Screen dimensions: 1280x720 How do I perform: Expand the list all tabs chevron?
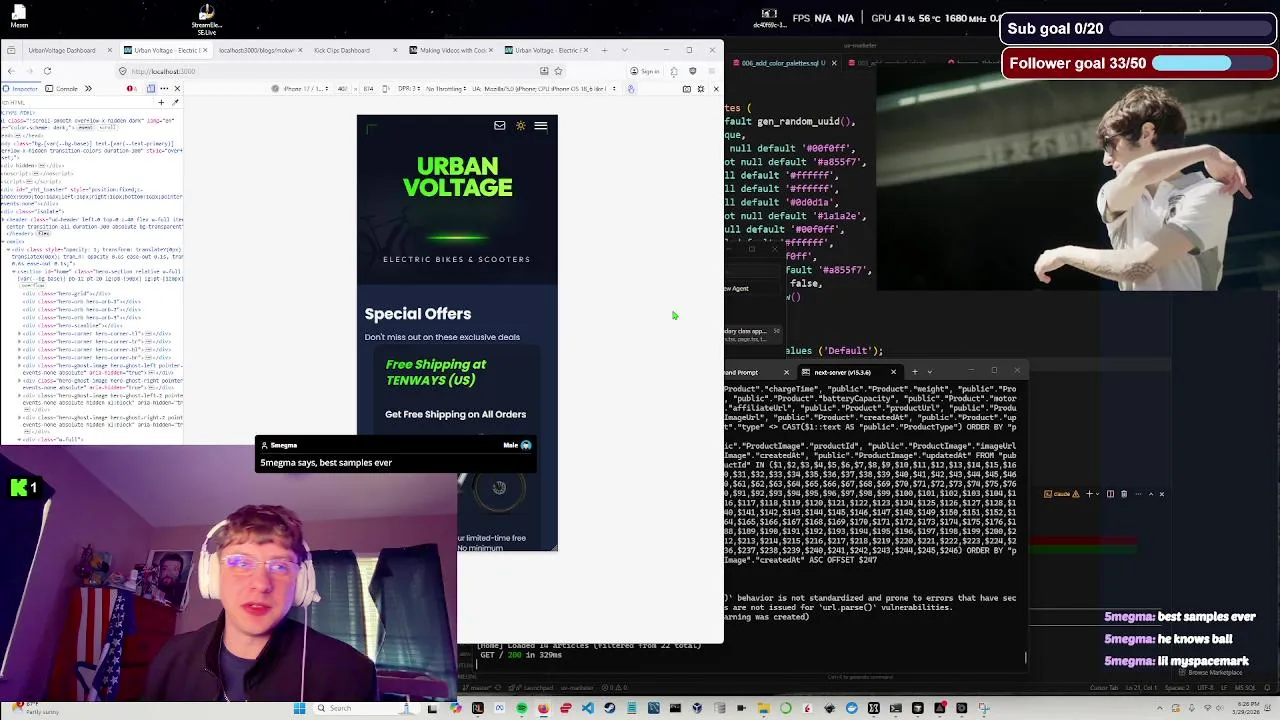pyautogui.click(x=625, y=50)
